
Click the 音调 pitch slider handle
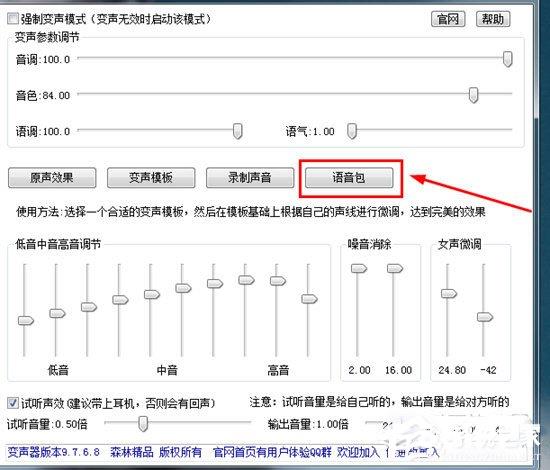(x=508, y=59)
